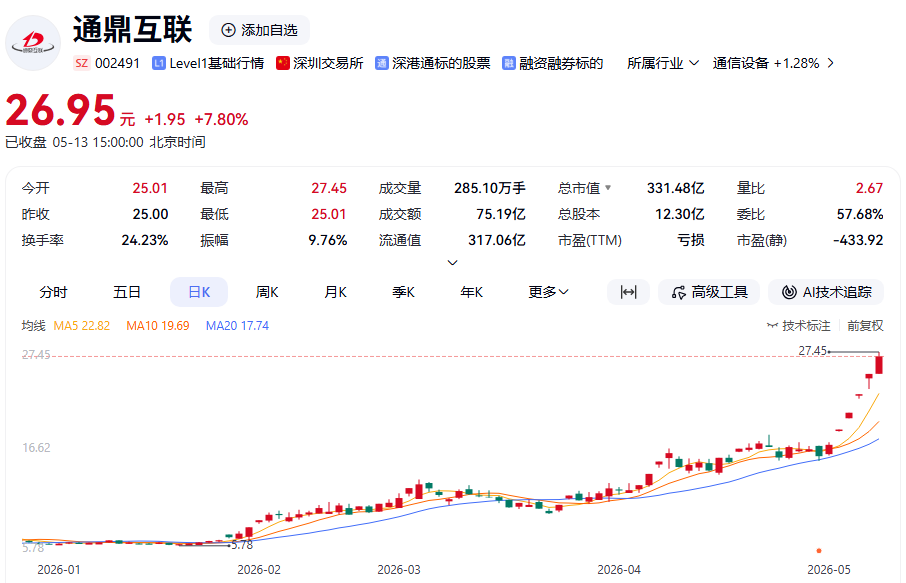906x583 pixels.
Task: Click the SZ exchange badge icon
Action: pos(81,63)
